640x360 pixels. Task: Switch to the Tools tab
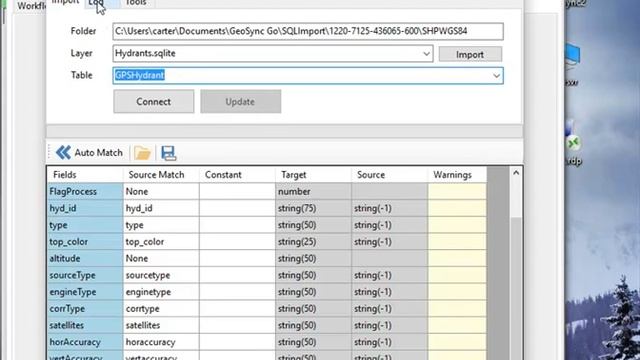pyautogui.click(x=136, y=3)
